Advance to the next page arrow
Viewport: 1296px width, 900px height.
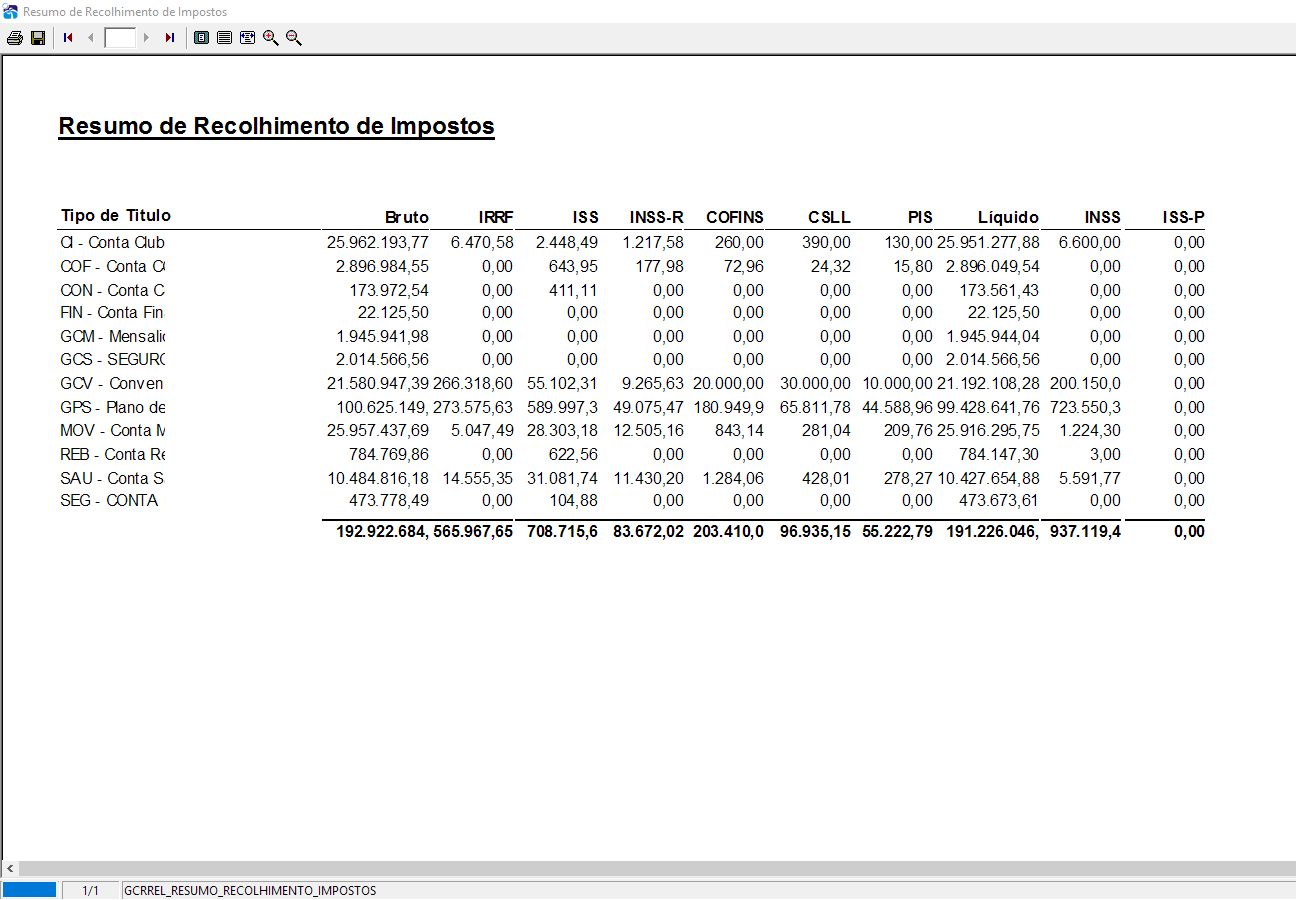coord(147,38)
